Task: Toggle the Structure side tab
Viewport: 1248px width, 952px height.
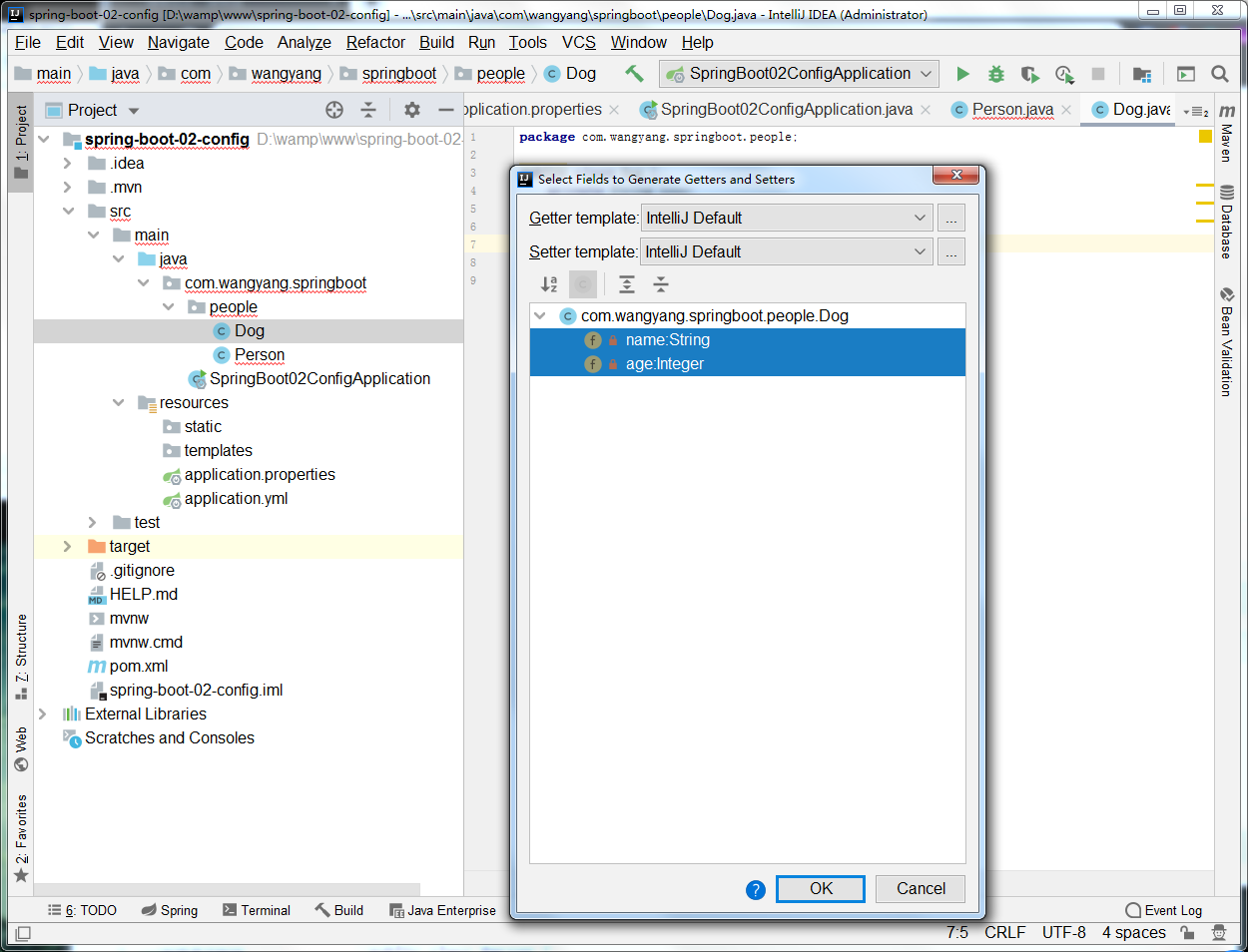Action: click(x=21, y=656)
